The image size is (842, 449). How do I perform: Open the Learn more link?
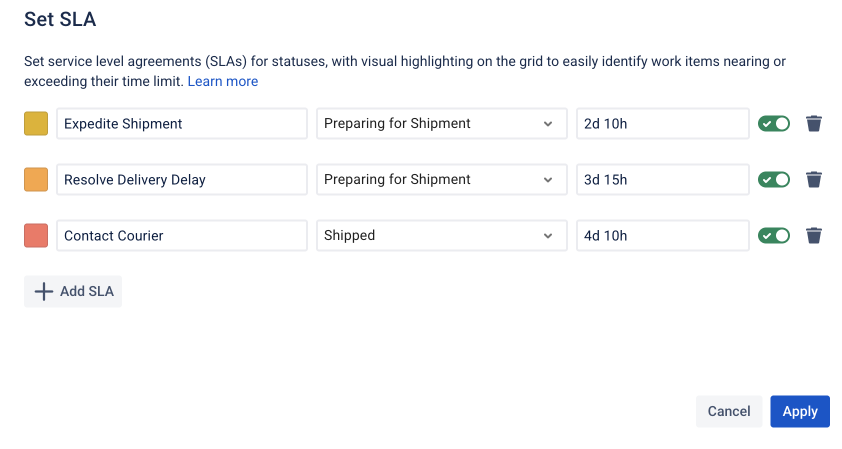[x=223, y=81]
